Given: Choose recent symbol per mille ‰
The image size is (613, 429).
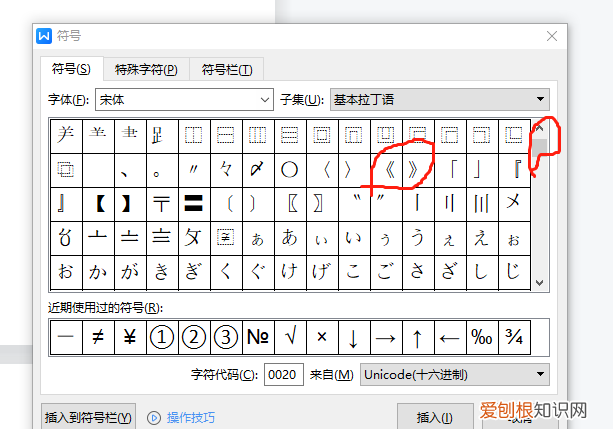Looking at the screenshot, I should 483,337.
